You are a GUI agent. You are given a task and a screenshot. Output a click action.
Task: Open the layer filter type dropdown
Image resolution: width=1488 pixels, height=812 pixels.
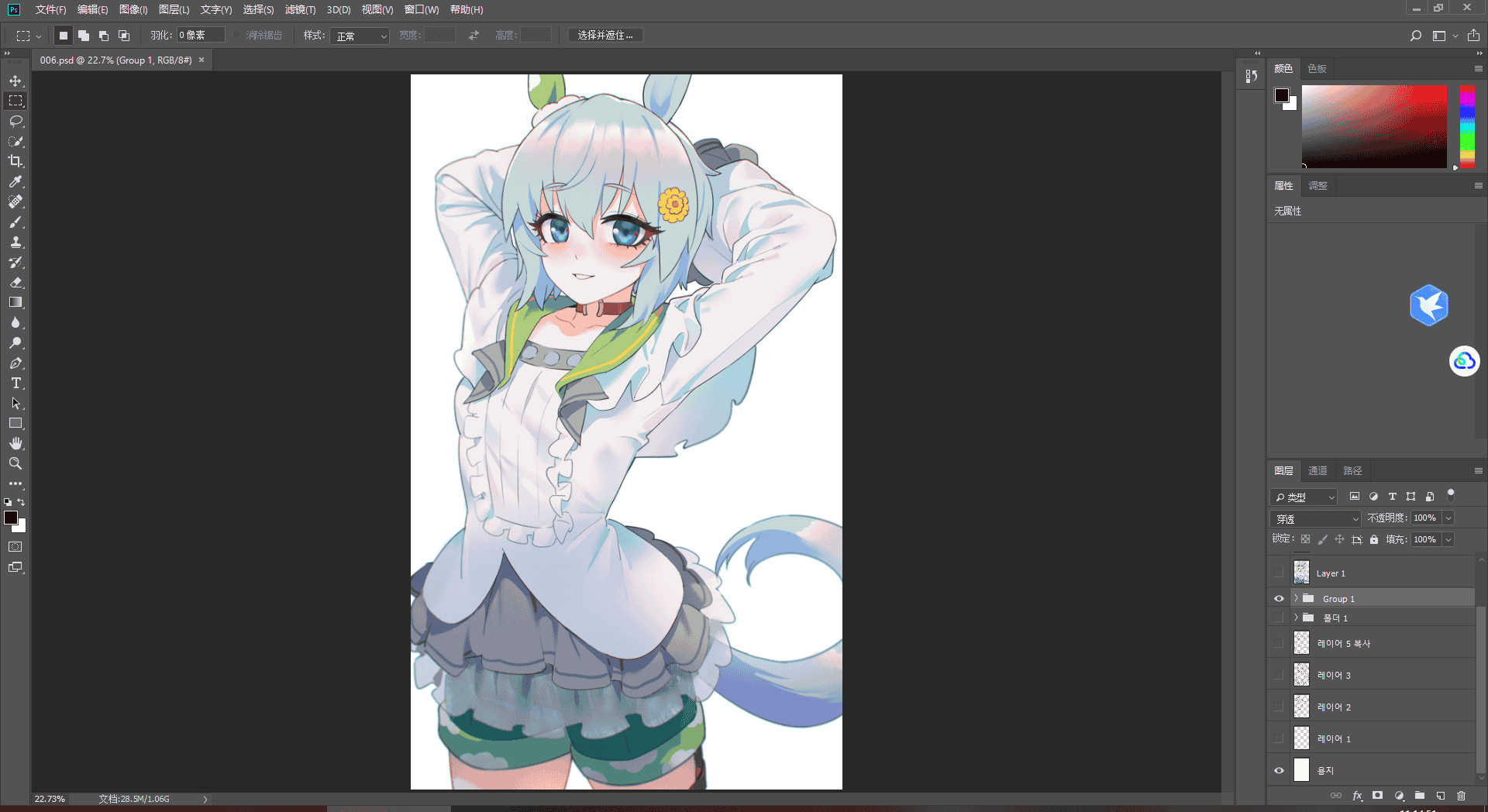pyautogui.click(x=1305, y=497)
